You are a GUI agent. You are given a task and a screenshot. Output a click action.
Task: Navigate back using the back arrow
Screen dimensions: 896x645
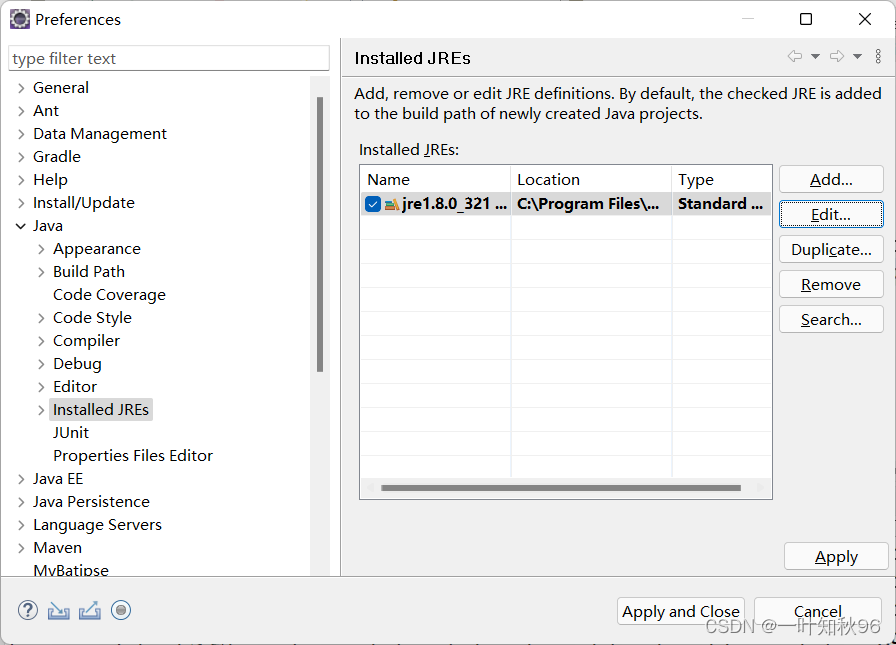[x=795, y=57]
